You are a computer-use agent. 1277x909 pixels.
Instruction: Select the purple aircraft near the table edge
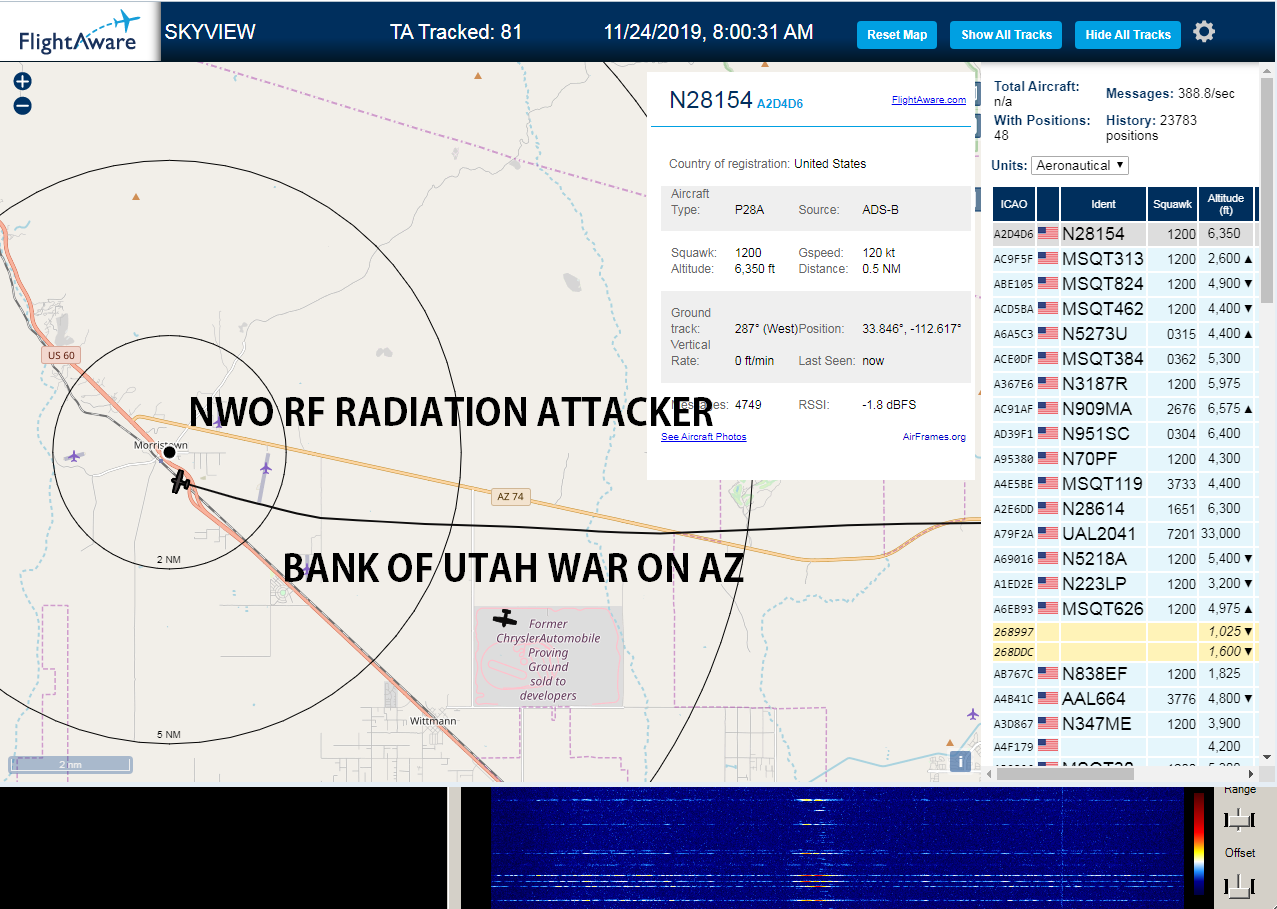(973, 714)
